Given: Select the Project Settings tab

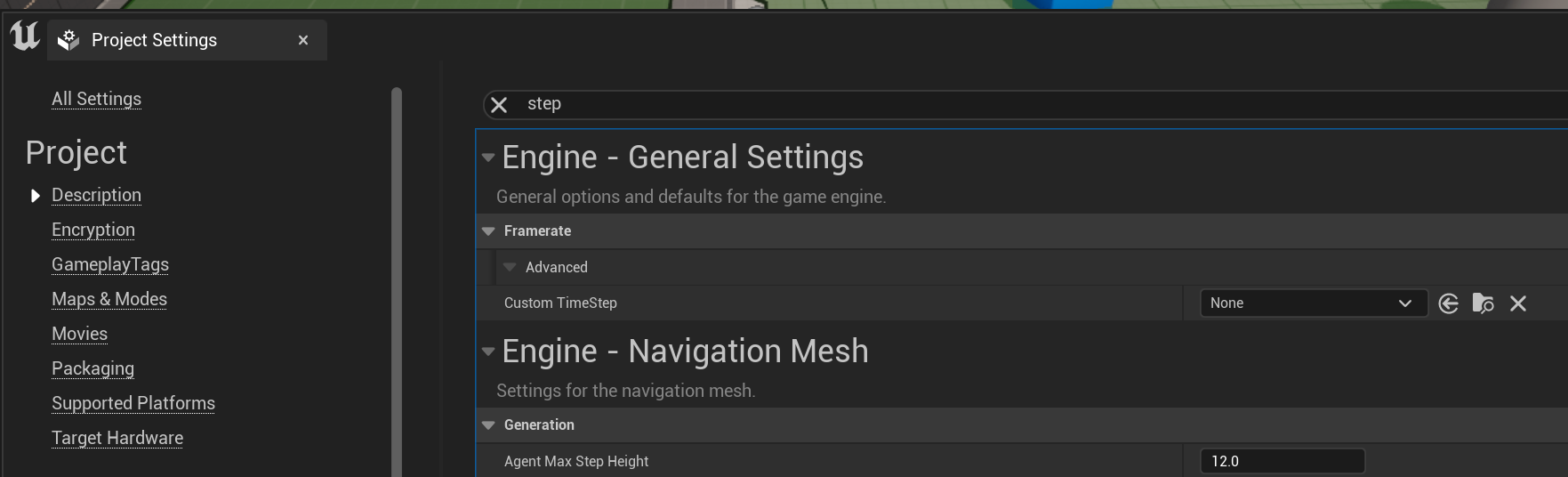Looking at the screenshot, I should point(154,40).
